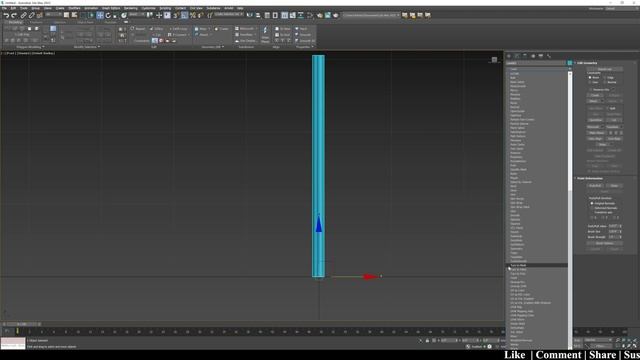Click the Brush Size value field
Screen dimensions: 640x360
[613, 232]
